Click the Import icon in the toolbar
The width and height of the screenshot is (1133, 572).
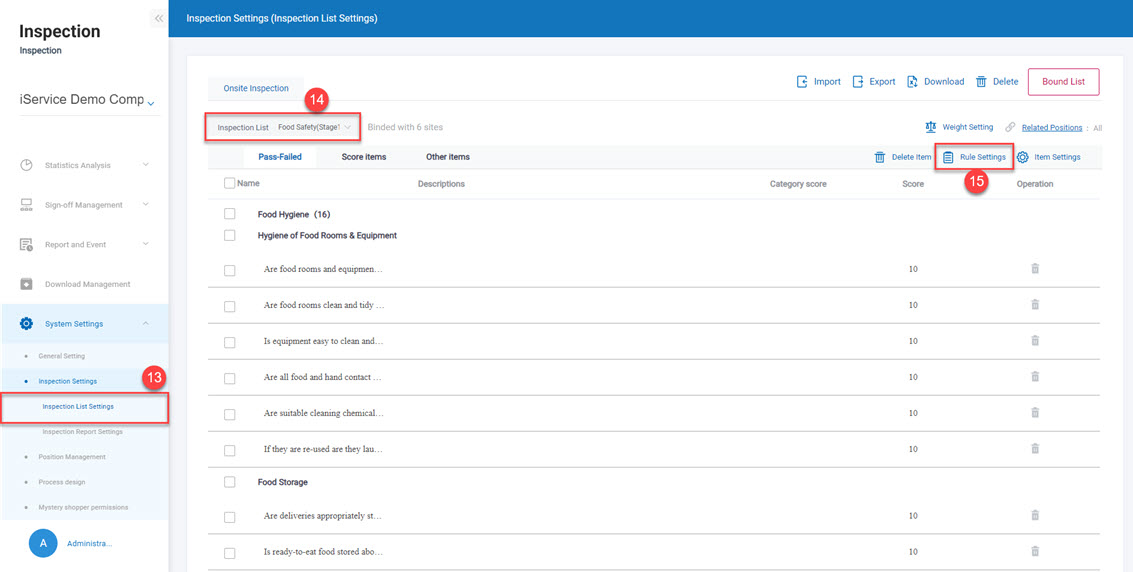tap(802, 82)
